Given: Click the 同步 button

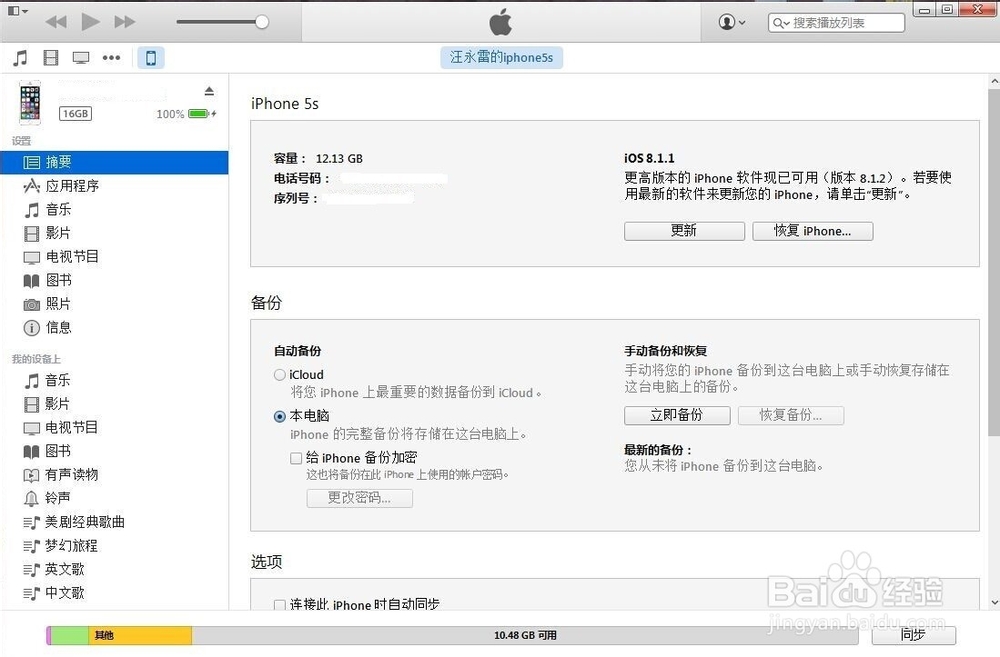Looking at the screenshot, I should tap(913, 635).
